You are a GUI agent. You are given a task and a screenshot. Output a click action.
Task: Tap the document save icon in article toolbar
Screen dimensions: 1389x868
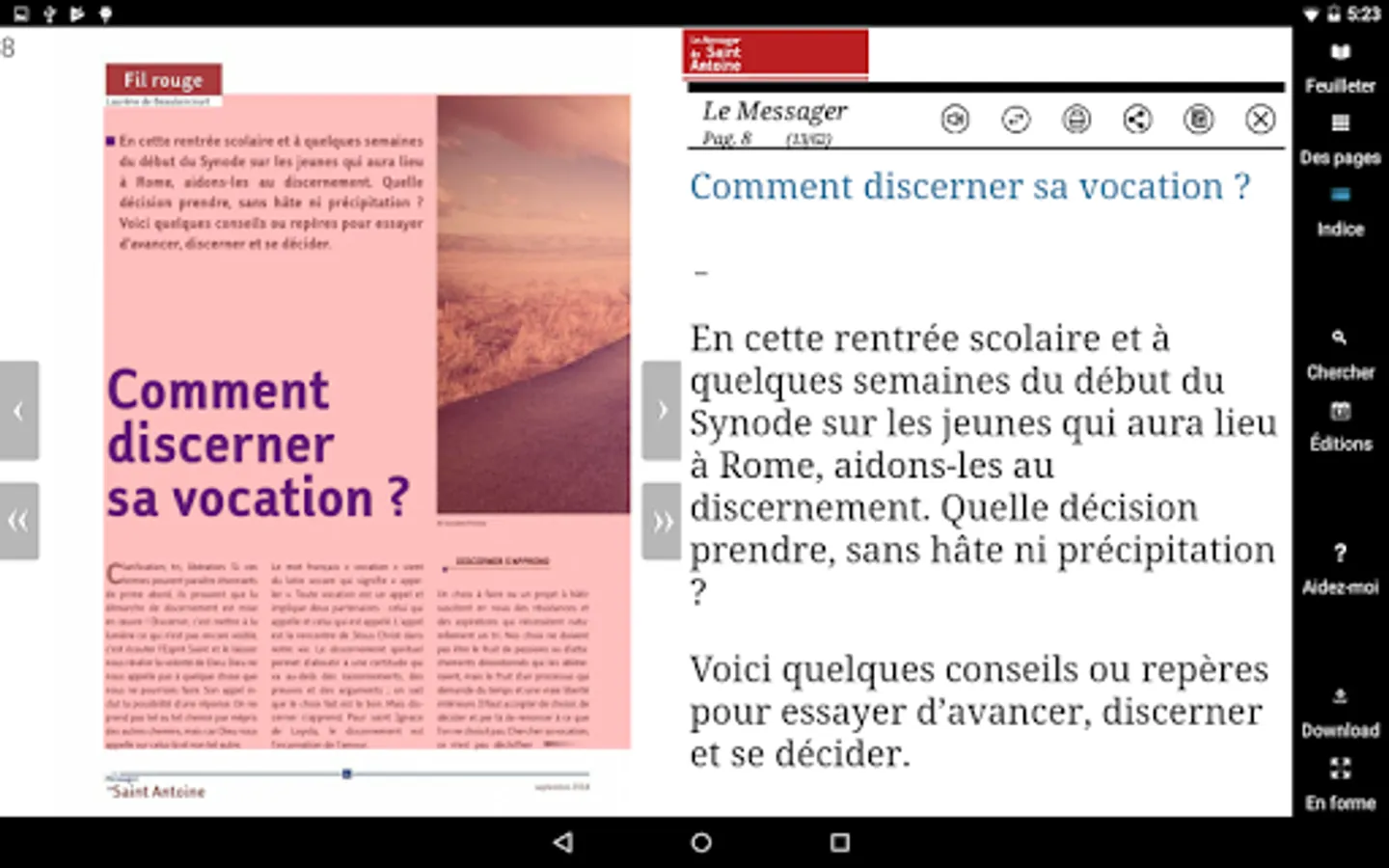(1199, 119)
